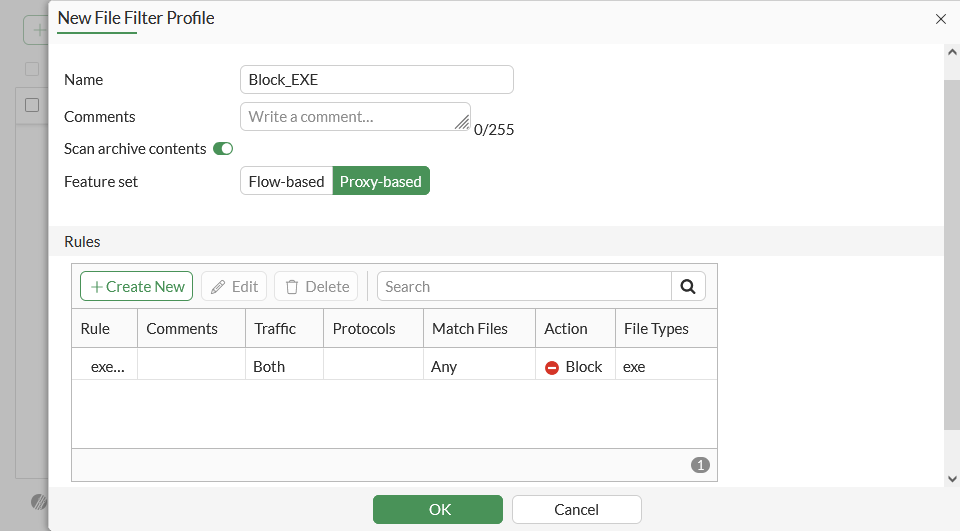Toggle Scan archive contents off
Image resolution: width=960 pixels, height=531 pixels.
(x=223, y=149)
